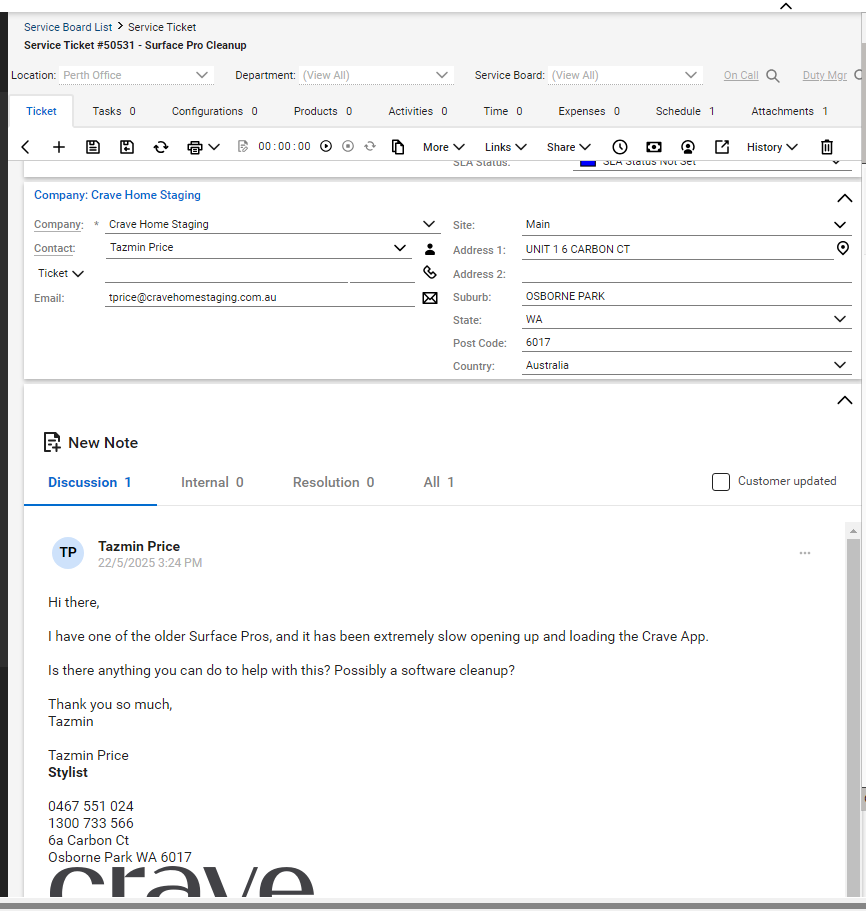Collapse the notes section chevron
Screen dimensions: 866x911
click(845, 400)
